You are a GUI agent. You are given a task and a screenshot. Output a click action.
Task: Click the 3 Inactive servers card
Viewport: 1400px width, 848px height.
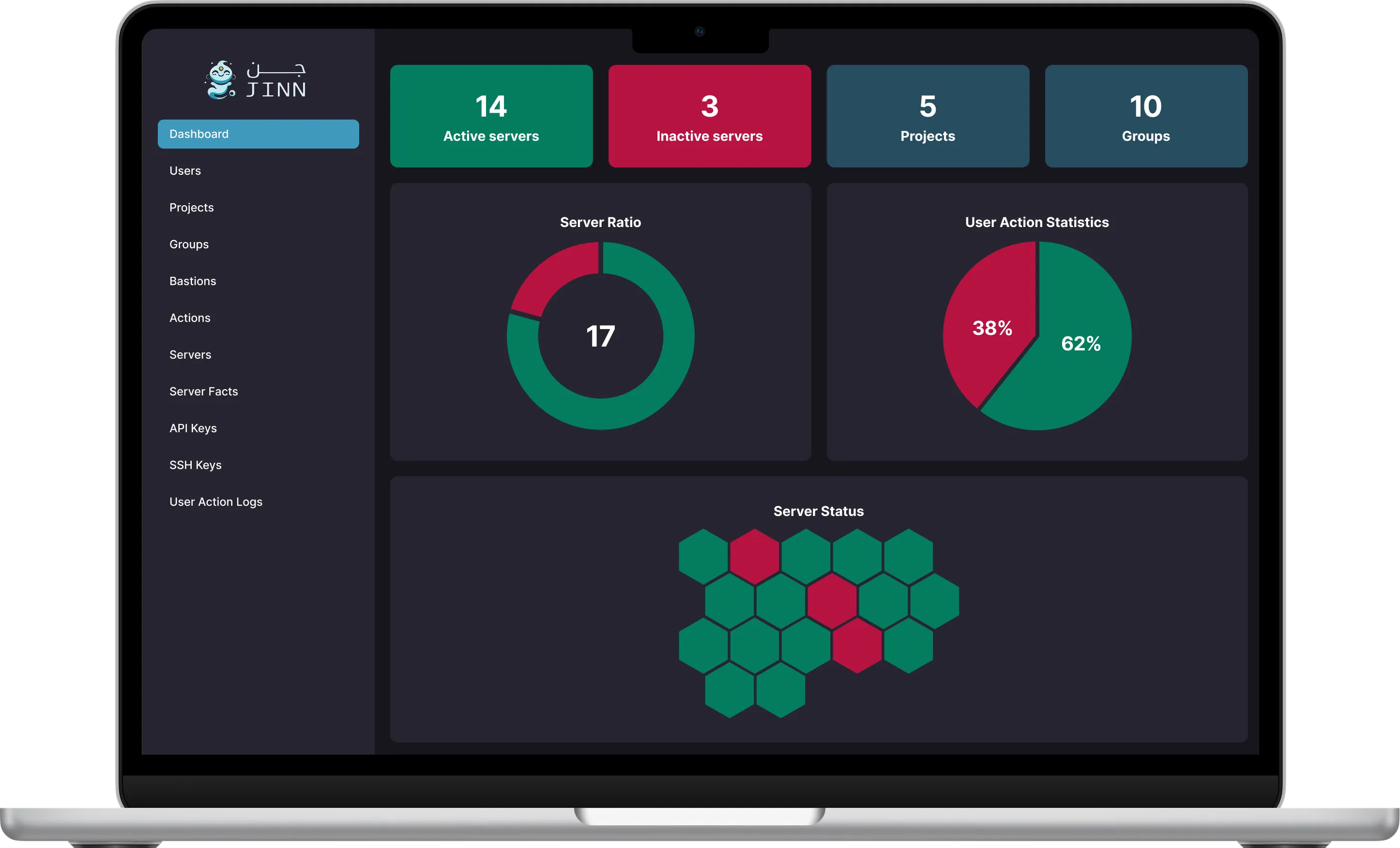tap(709, 117)
